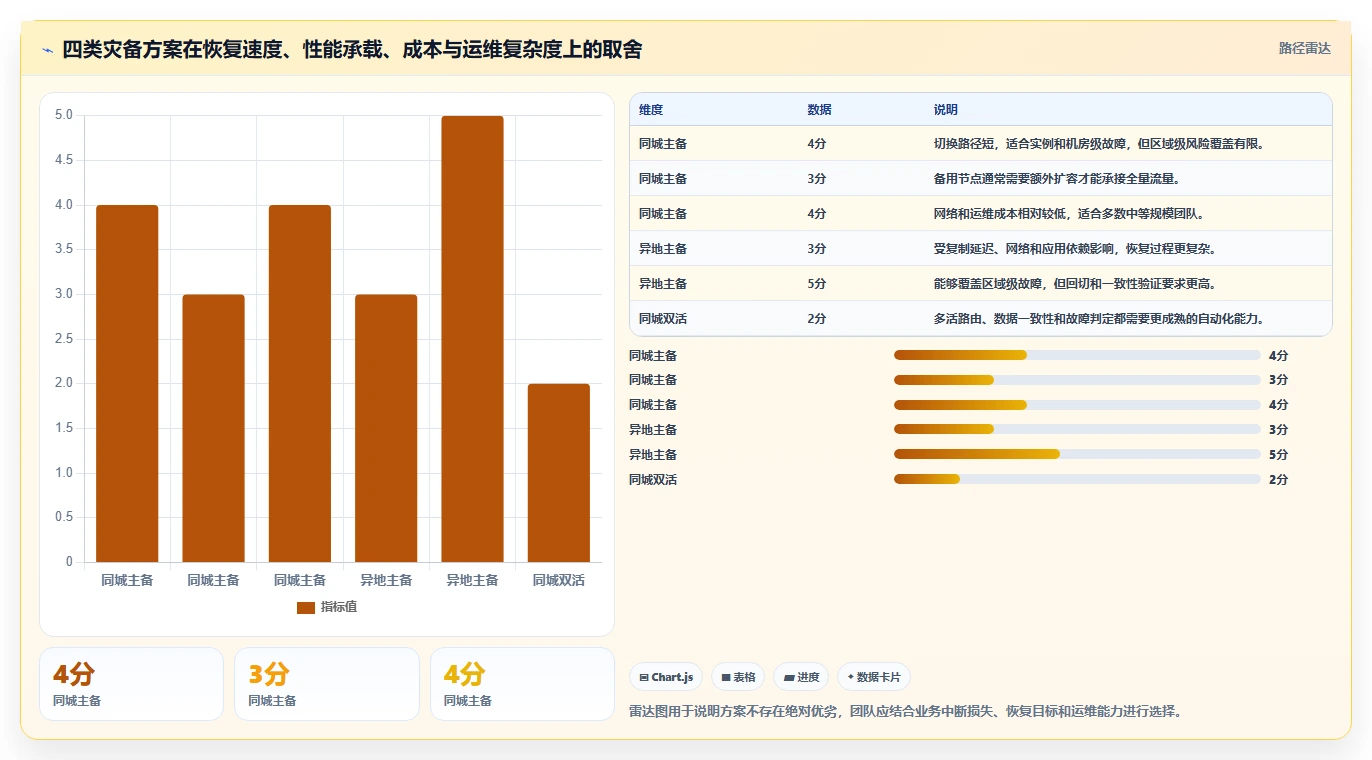The image size is (1372, 760).
Task: Click the 说明 column header
Action: (x=946, y=110)
